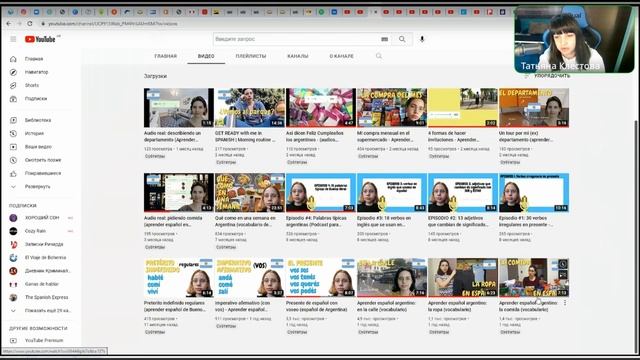Open 'Aprender español argentino: la ropa' thumbnail

pos(463,278)
